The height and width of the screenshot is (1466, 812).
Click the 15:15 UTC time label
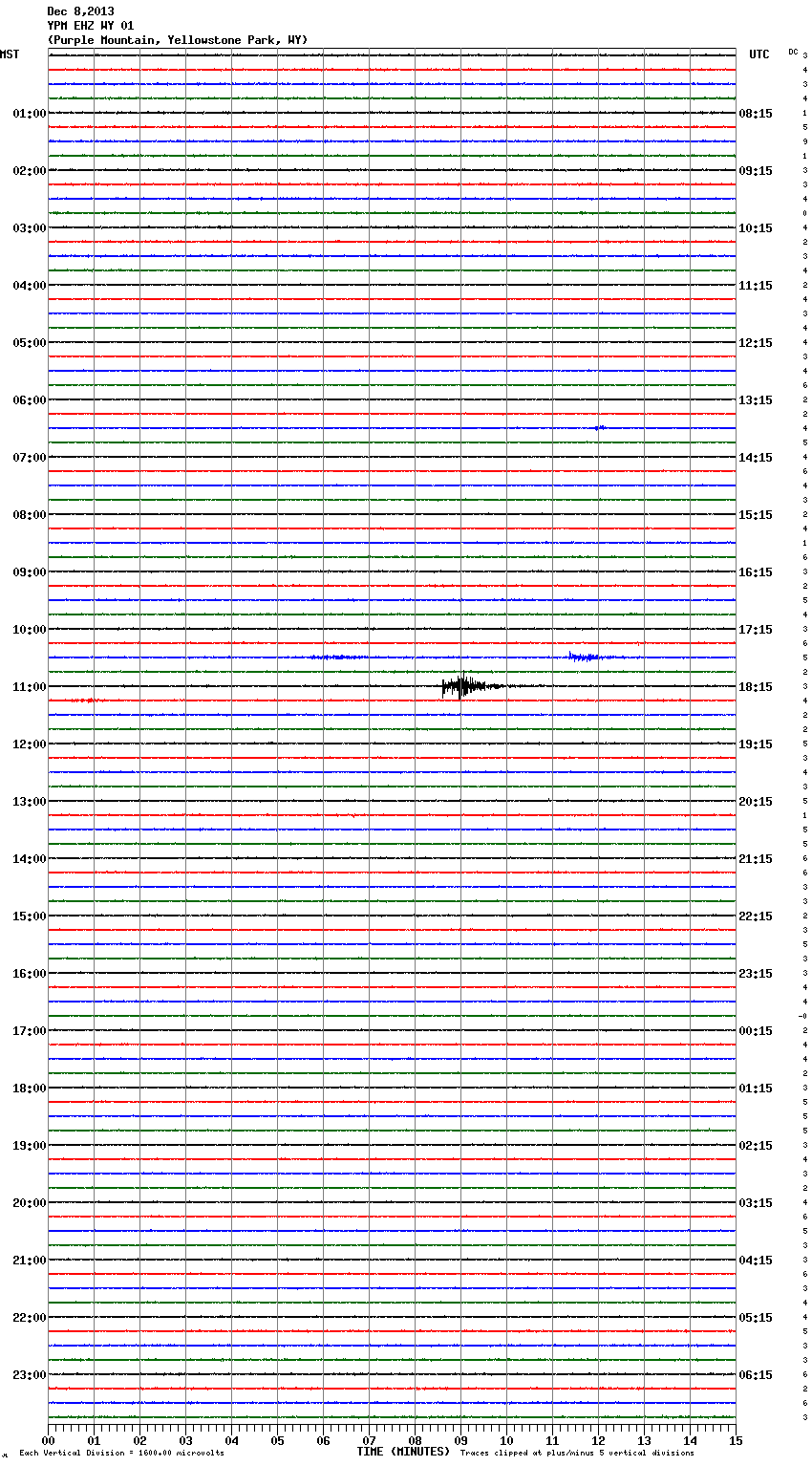[x=756, y=515]
